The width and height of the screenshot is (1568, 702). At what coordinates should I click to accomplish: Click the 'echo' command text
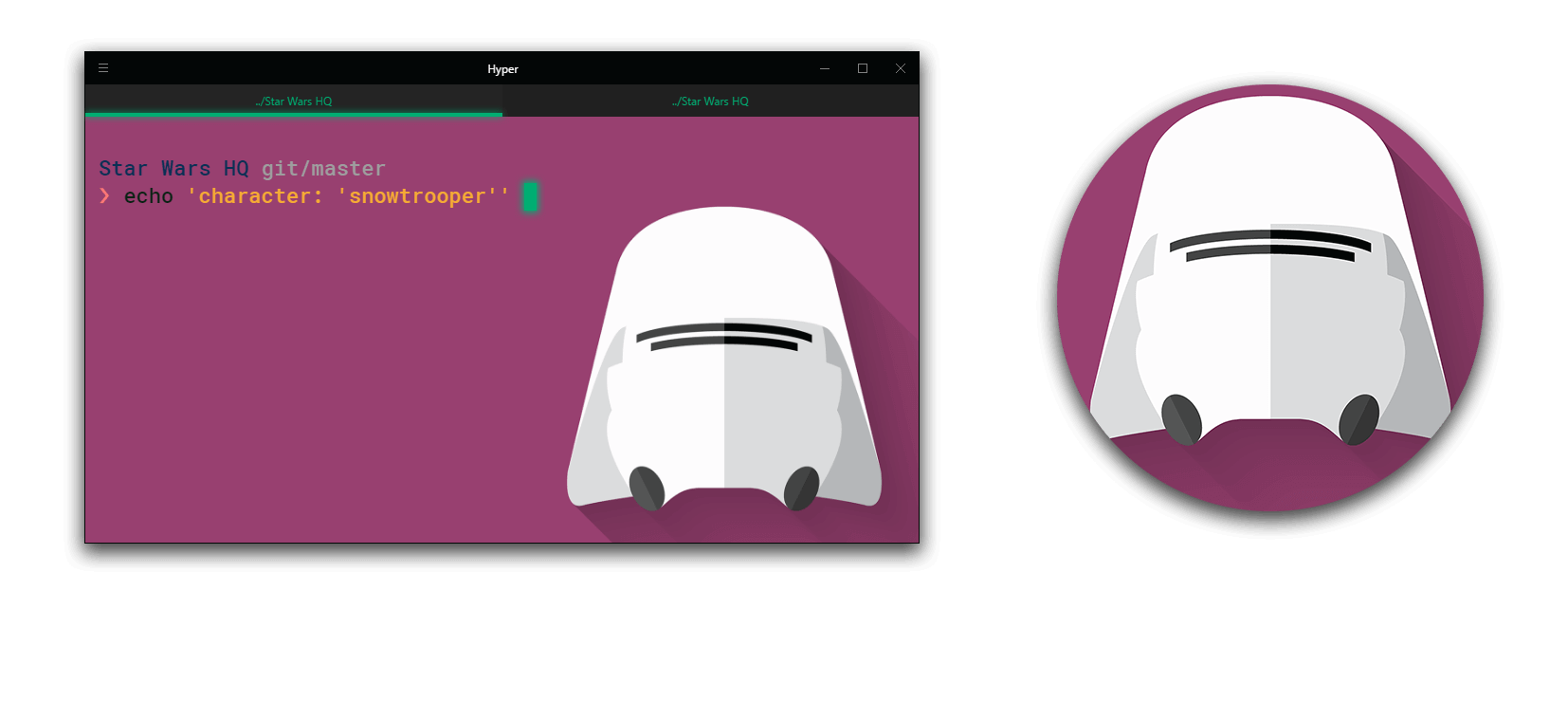coord(149,196)
